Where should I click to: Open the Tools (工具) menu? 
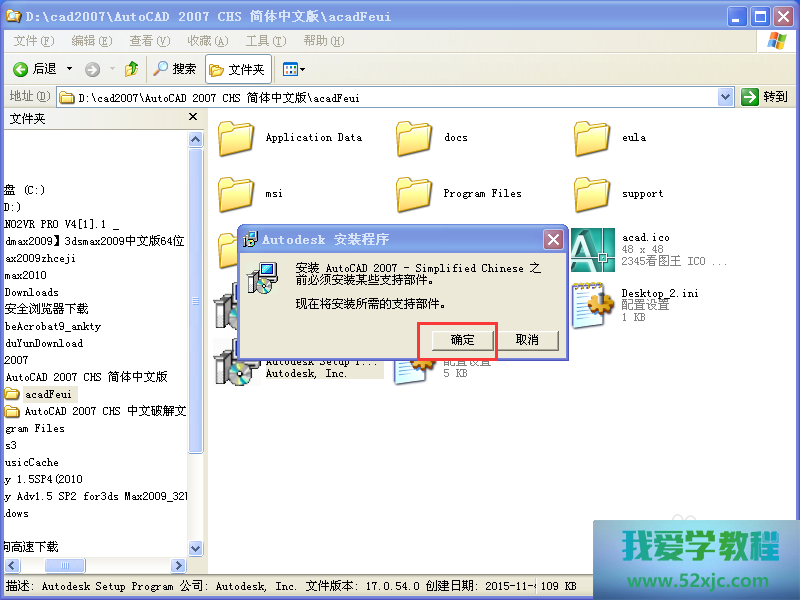tap(265, 41)
